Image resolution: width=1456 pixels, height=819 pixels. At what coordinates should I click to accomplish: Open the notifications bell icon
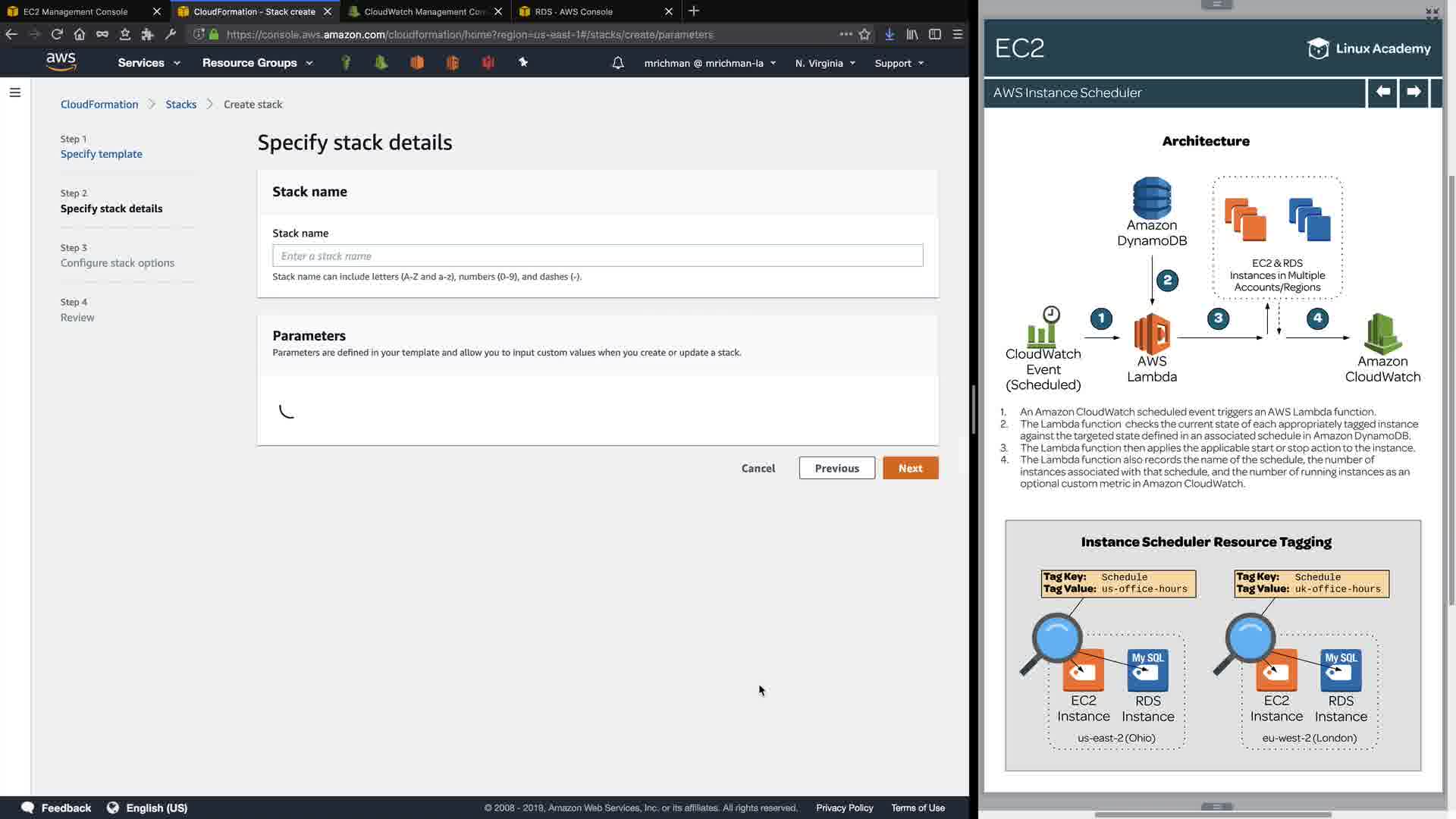[618, 63]
